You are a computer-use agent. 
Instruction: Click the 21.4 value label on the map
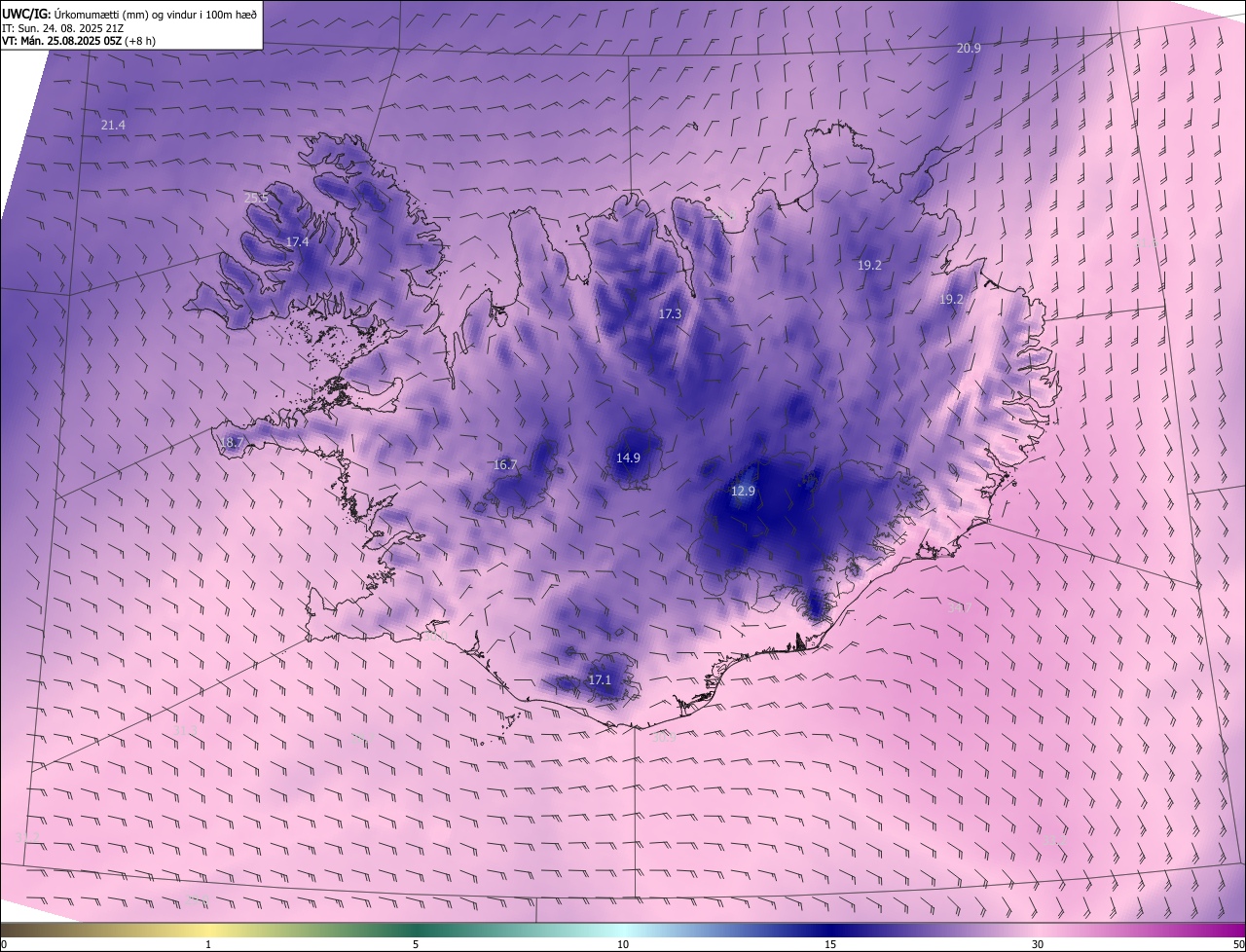point(113,126)
